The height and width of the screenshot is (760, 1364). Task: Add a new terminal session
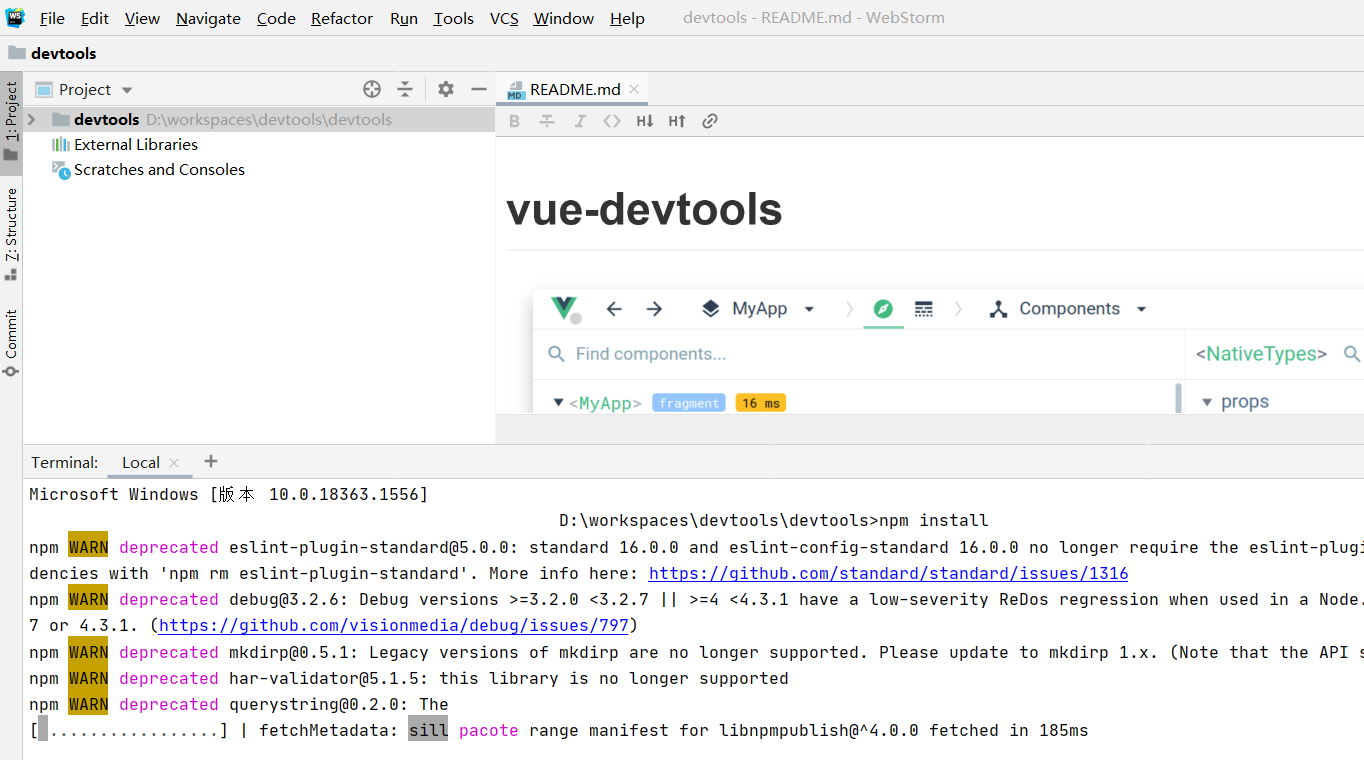coord(211,461)
